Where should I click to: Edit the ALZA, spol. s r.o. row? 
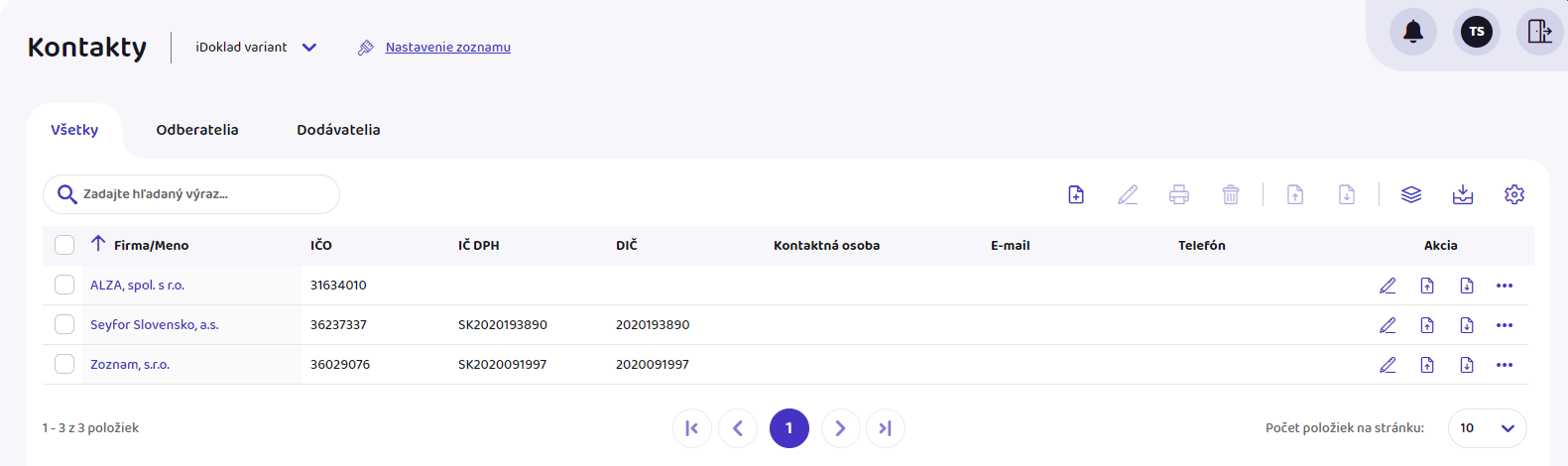click(x=1387, y=286)
